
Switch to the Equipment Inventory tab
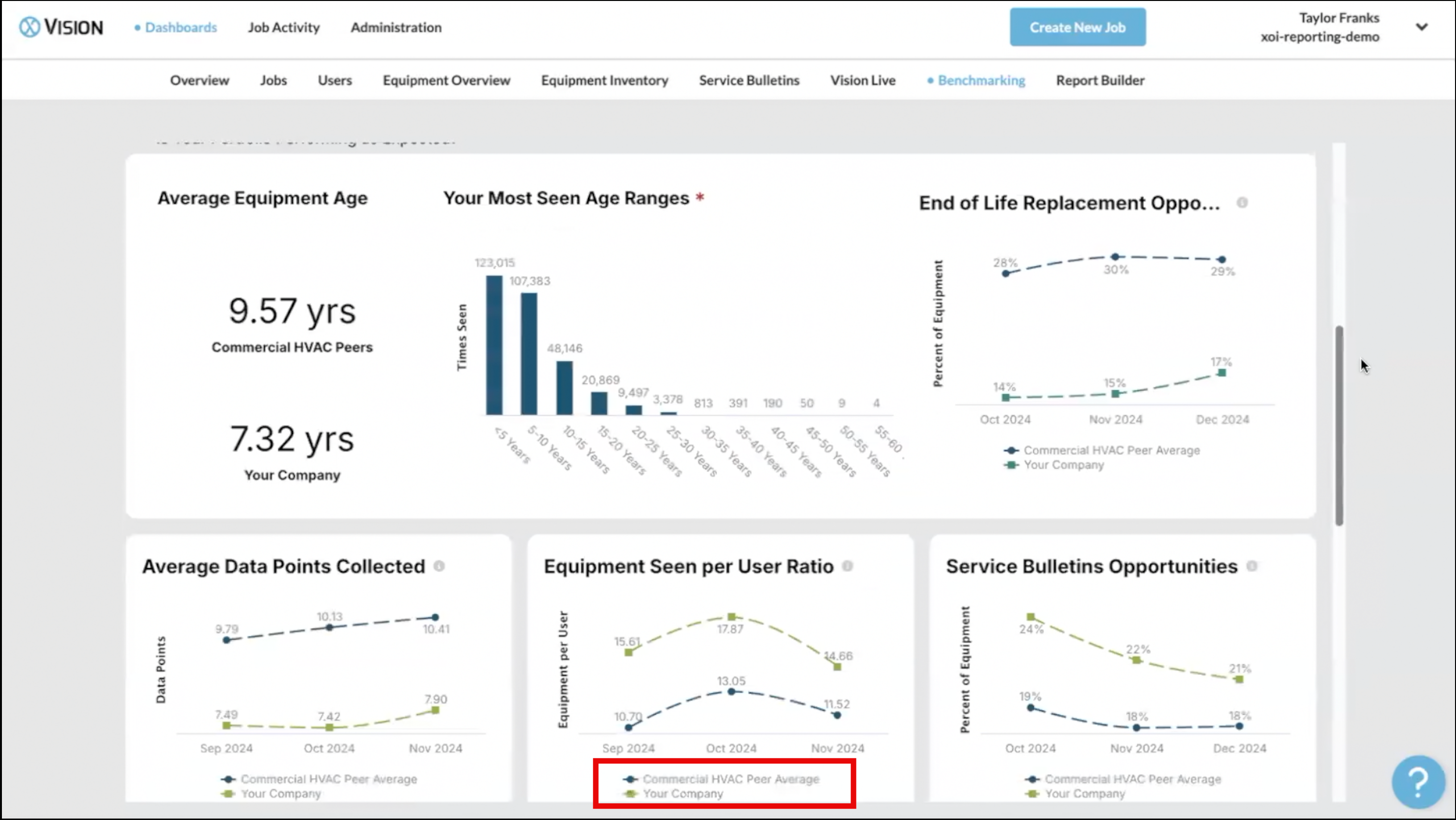(x=604, y=80)
